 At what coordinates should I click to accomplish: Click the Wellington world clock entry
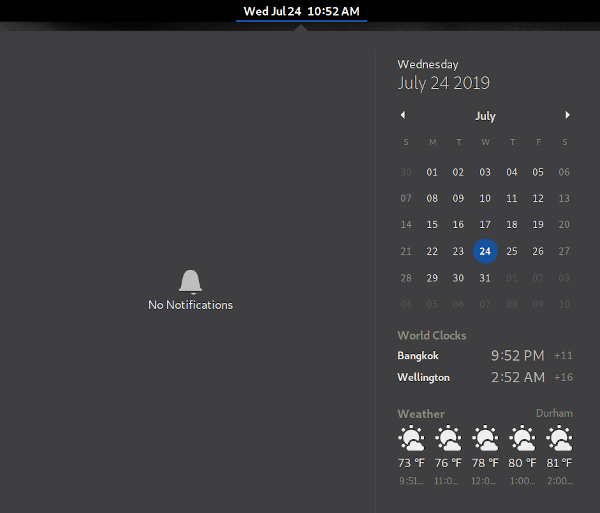[485, 378]
